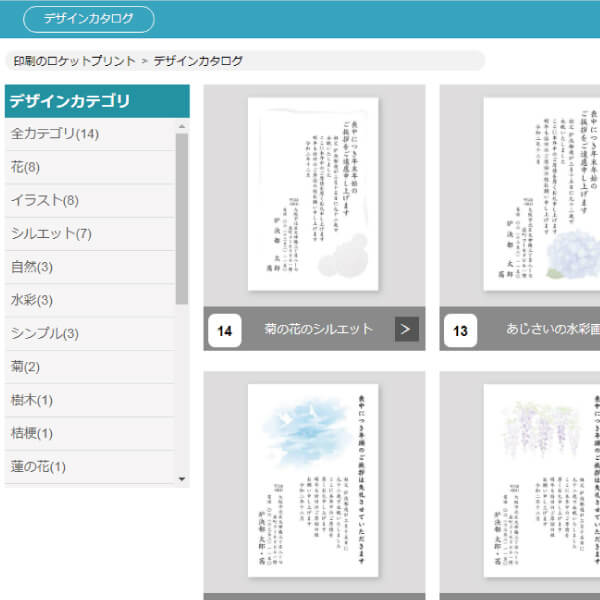Click デザインカタログ breadcrumb text
The height and width of the screenshot is (600, 600).
coord(198,61)
